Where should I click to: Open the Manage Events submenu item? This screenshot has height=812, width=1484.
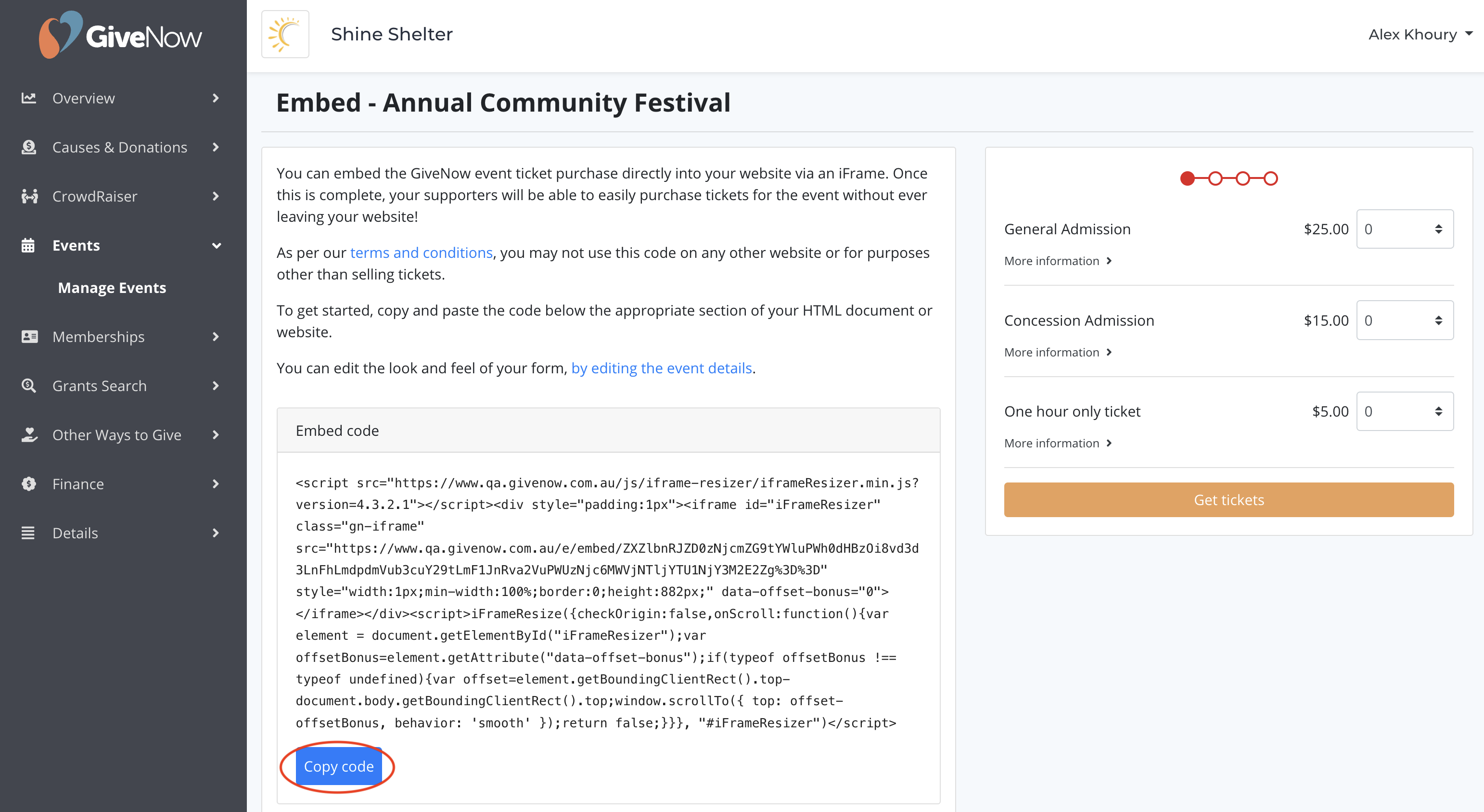[x=112, y=287]
